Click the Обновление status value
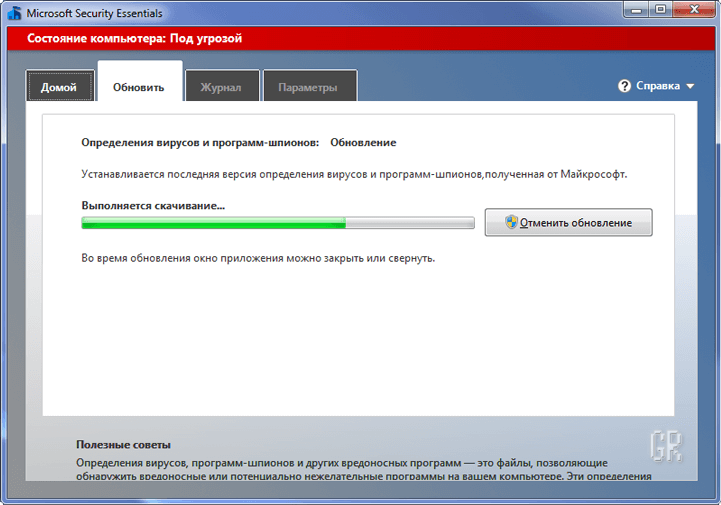Viewport: 721px width, 505px height. [x=363, y=143]
